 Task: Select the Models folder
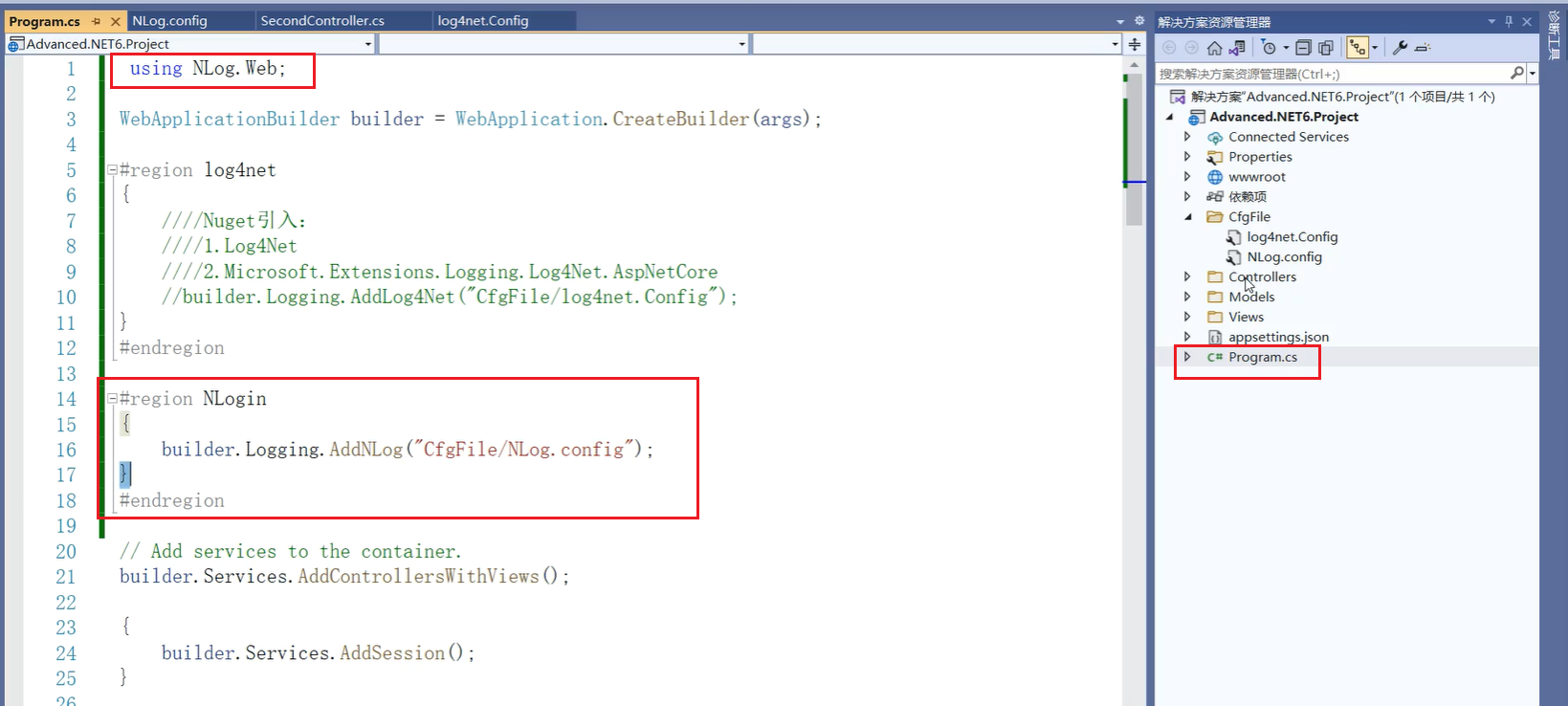(x=1251, y=298)
